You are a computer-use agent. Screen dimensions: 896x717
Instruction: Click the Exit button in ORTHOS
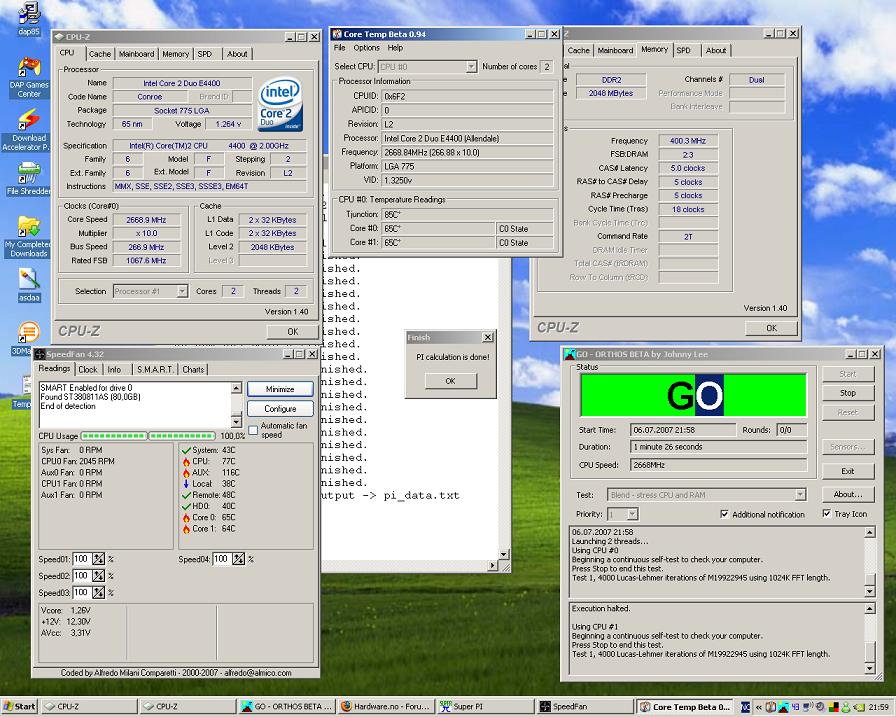(x=848, y=471)
